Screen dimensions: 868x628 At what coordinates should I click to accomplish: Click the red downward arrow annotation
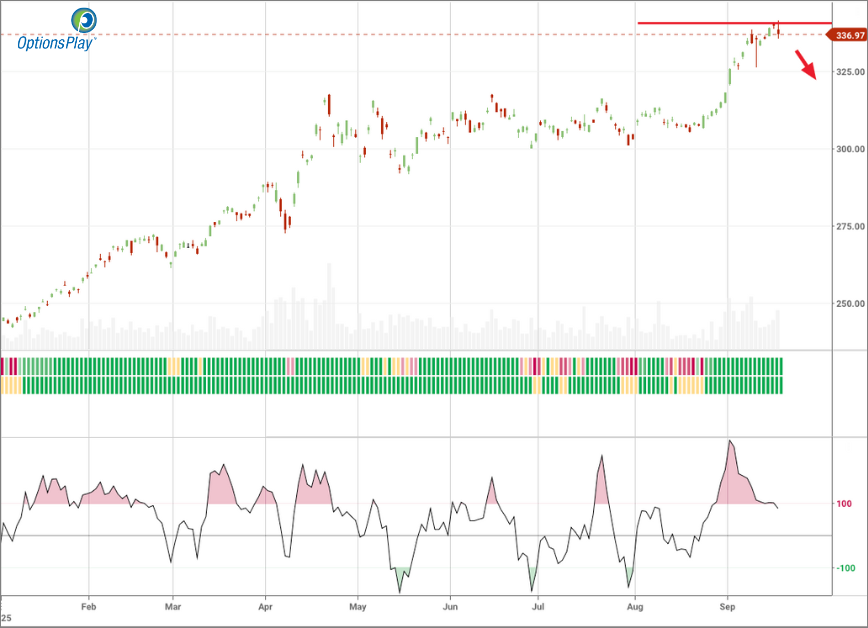tap(807, 66)
